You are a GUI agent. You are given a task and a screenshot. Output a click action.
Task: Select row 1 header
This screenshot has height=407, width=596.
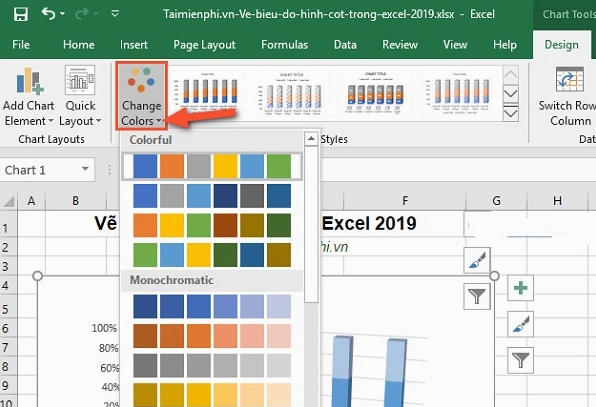pos(8,225)
